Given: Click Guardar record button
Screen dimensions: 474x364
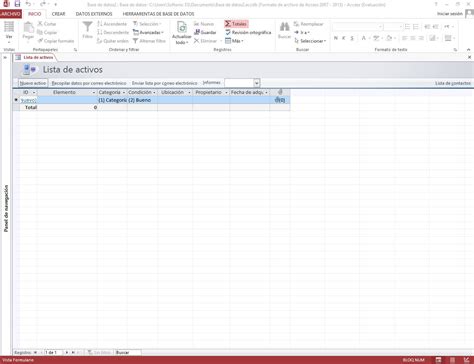Looking at the screenshot, I should [205, 32].
